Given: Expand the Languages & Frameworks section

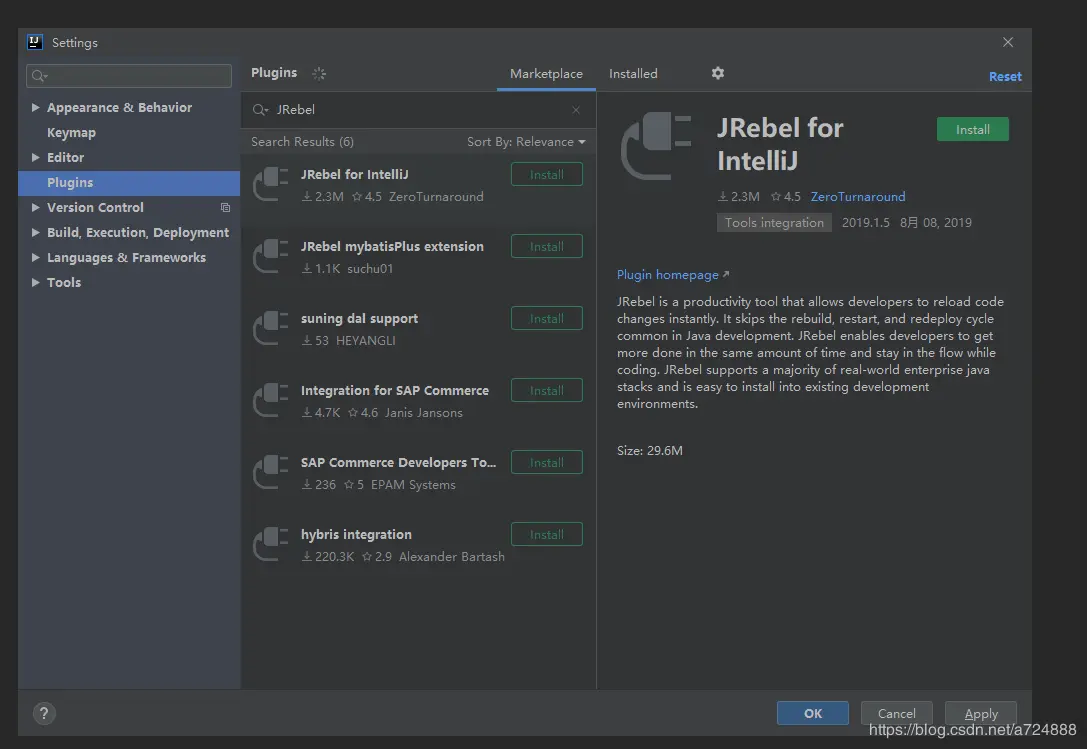Looking at the screenshot, I should 35,257.
